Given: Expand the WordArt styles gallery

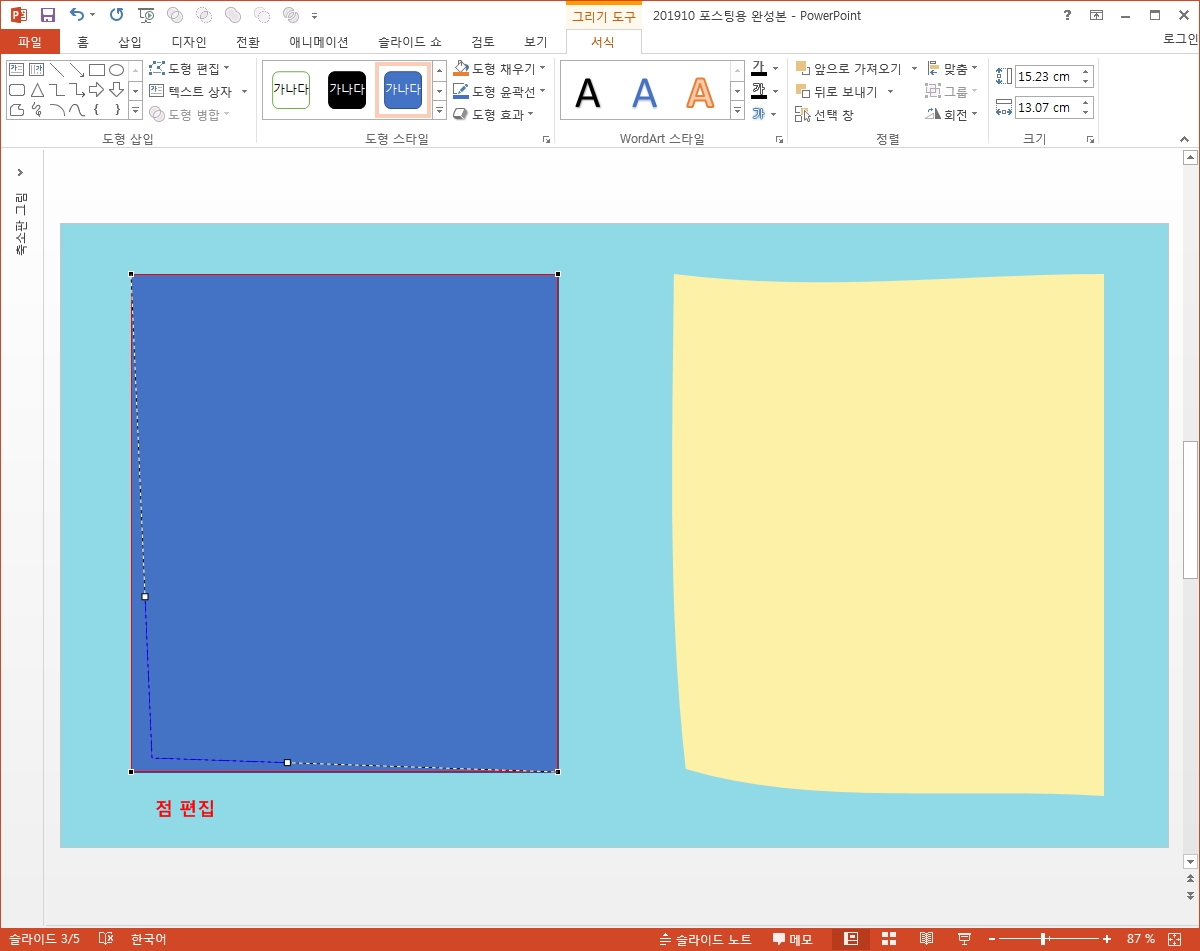Looking at the screenshot, I should [738, 111].
